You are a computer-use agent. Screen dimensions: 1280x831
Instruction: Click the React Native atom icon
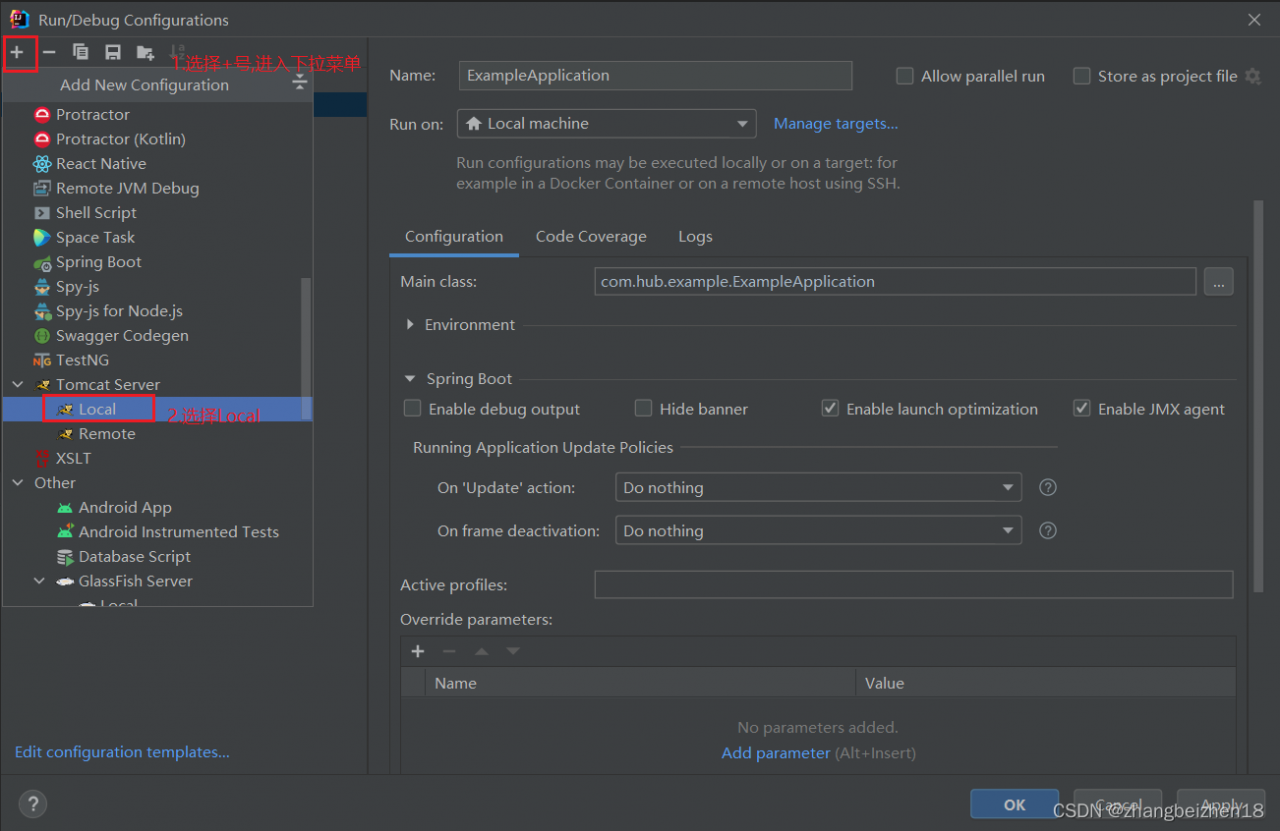pyautogui.click(x=42, y=164)
